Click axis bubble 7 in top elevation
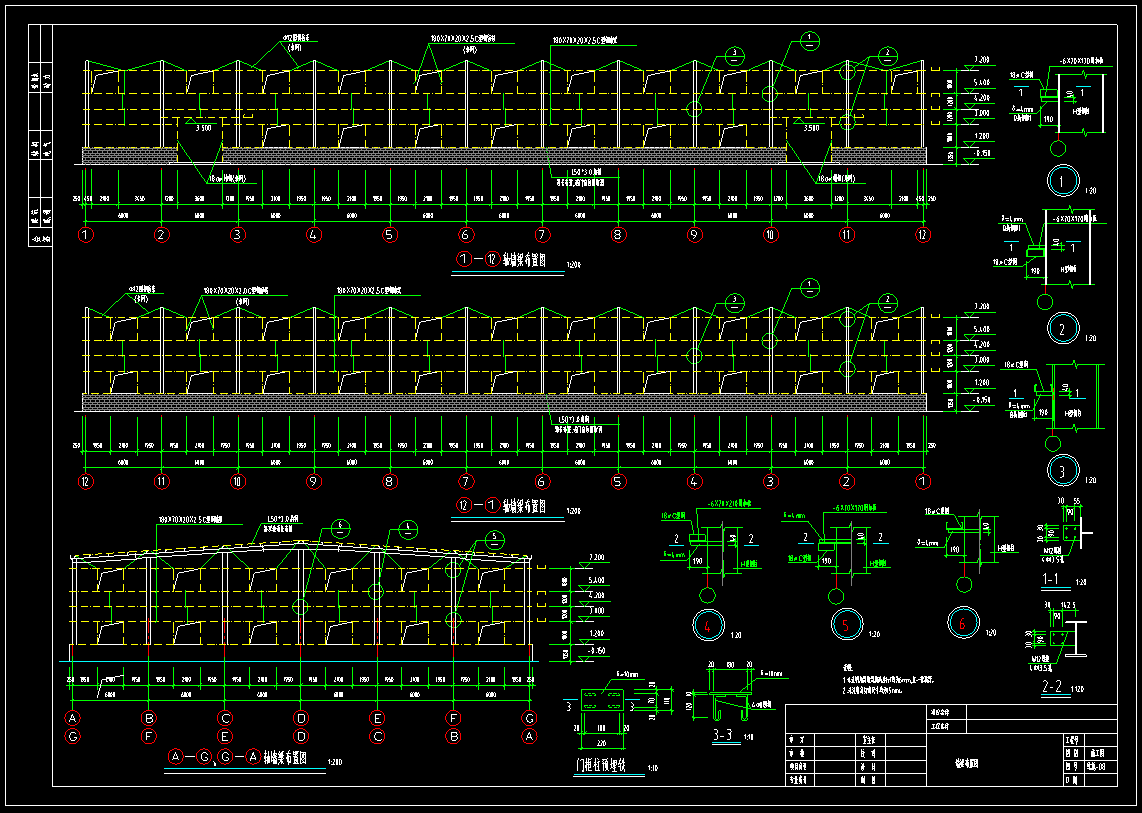The width and height of the screenshot is (1142, 813). pyautogui.click(x=542, y=236)
